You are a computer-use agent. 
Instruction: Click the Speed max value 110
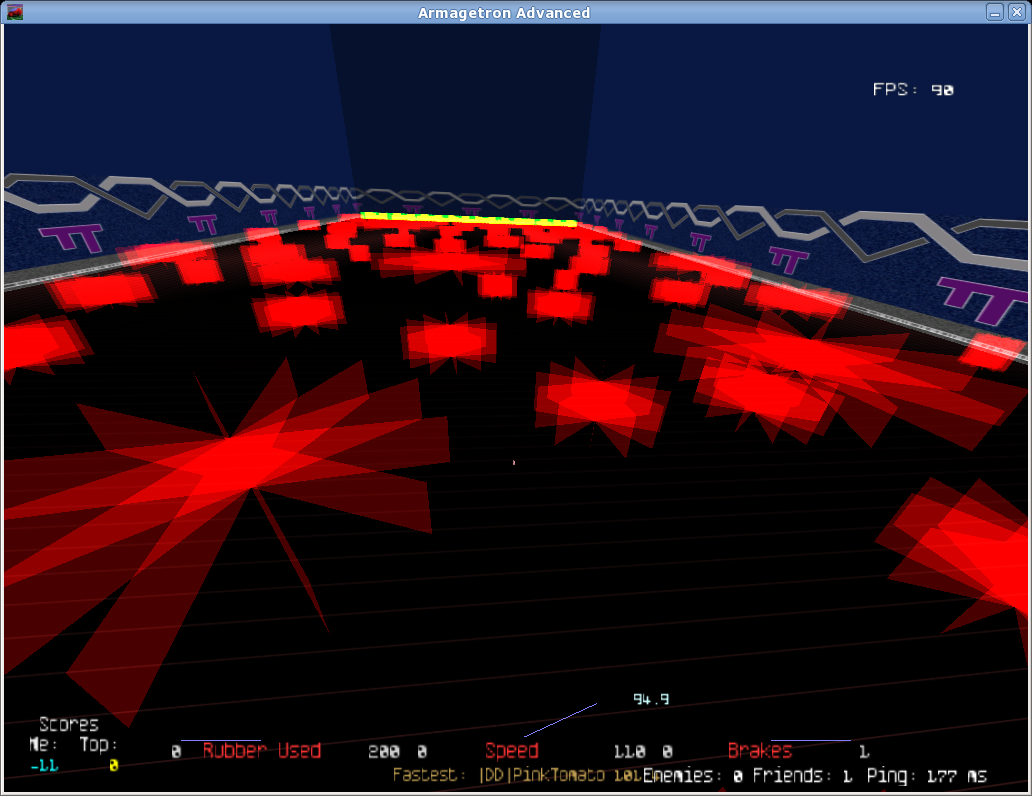[629, 751]
